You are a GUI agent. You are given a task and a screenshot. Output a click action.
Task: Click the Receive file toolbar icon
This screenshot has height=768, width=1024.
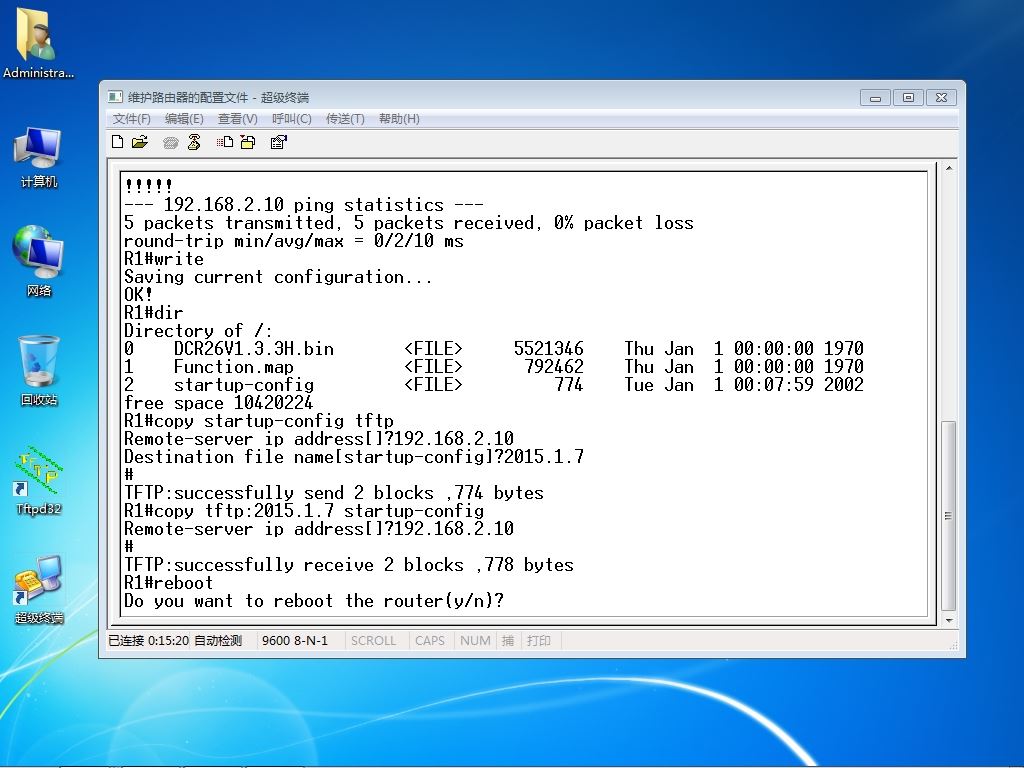point(247,142)
